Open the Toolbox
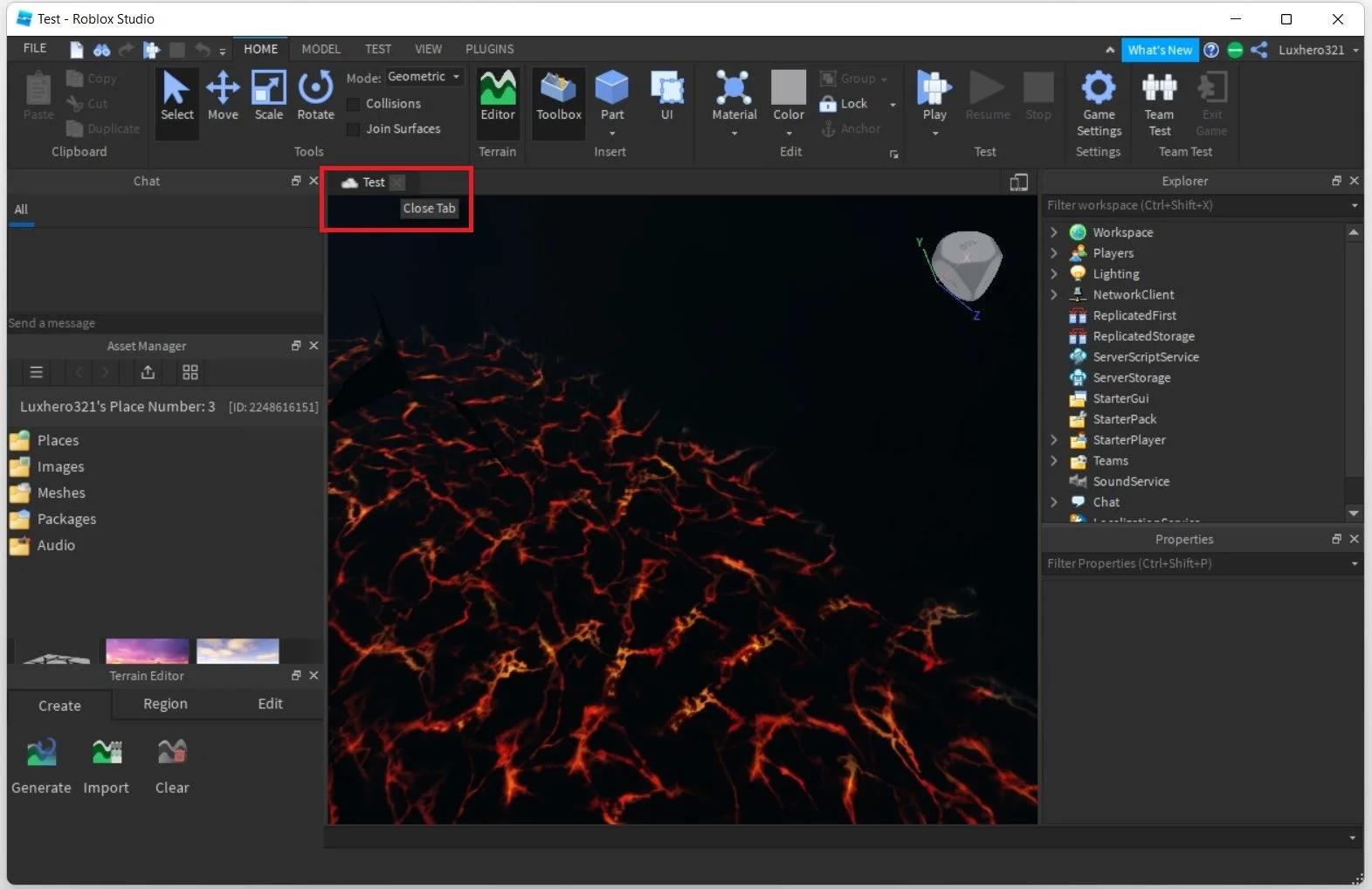 [558, 96]
